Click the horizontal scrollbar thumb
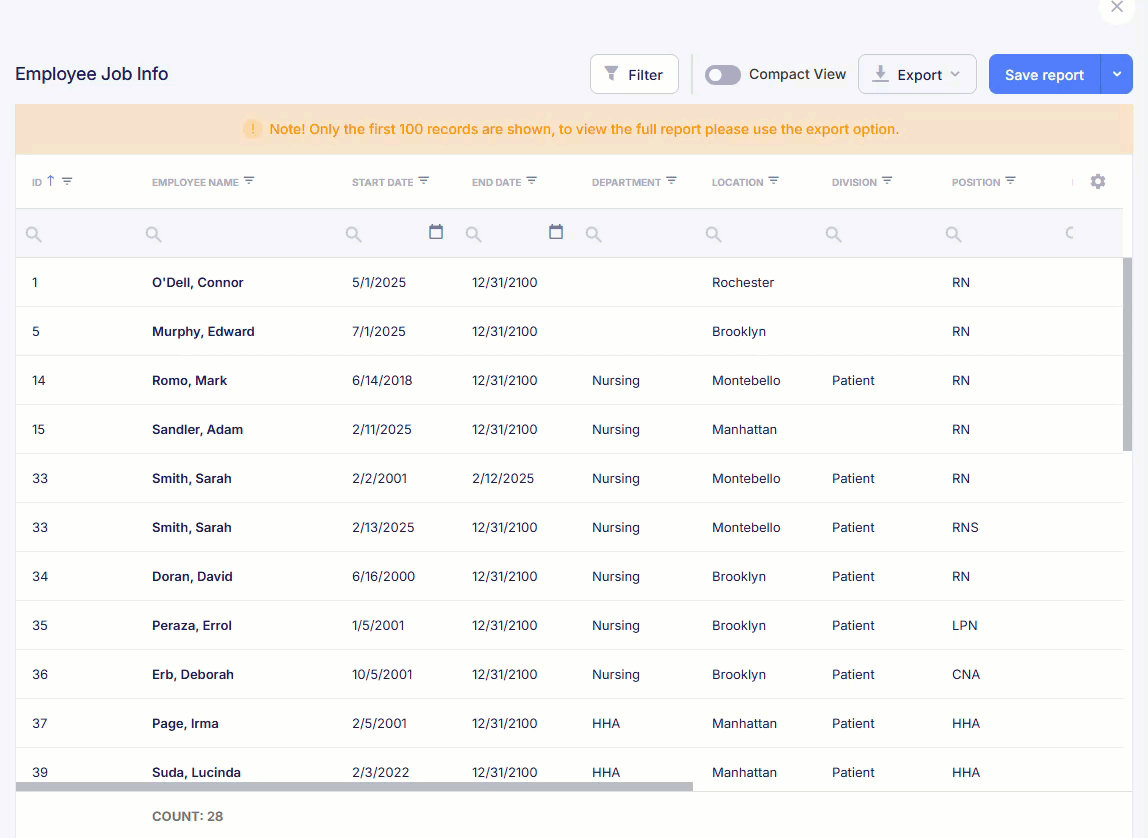Viewport: 1148px width, 838px height. (x=354, y=787)
